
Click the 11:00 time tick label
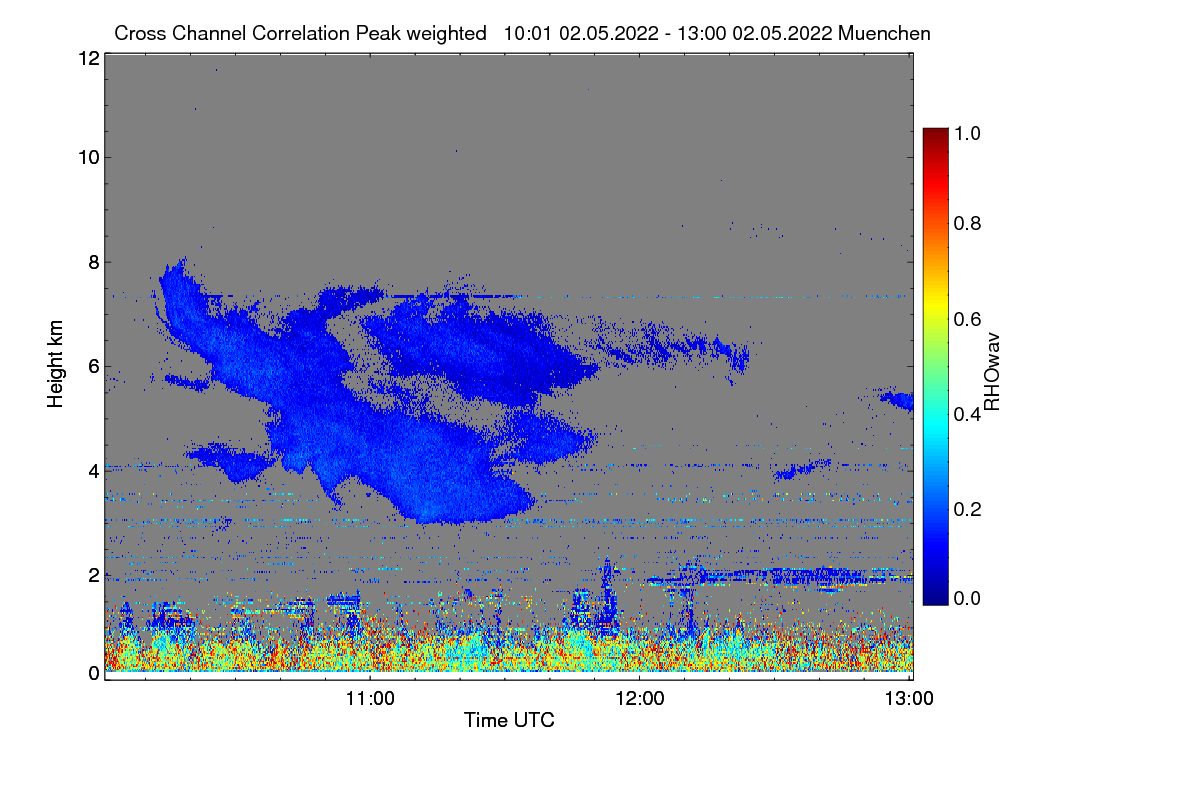tap(370, 697)
